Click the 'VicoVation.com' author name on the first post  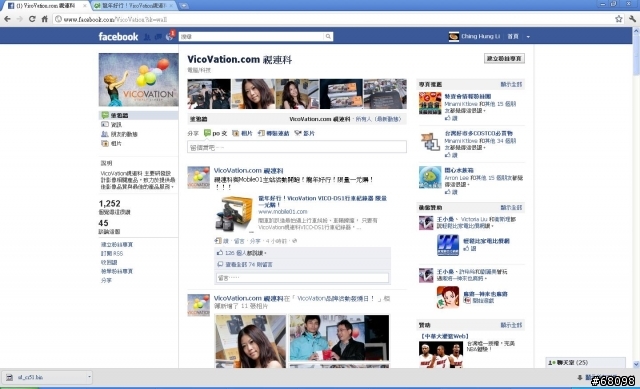click(x=248, y=170)
